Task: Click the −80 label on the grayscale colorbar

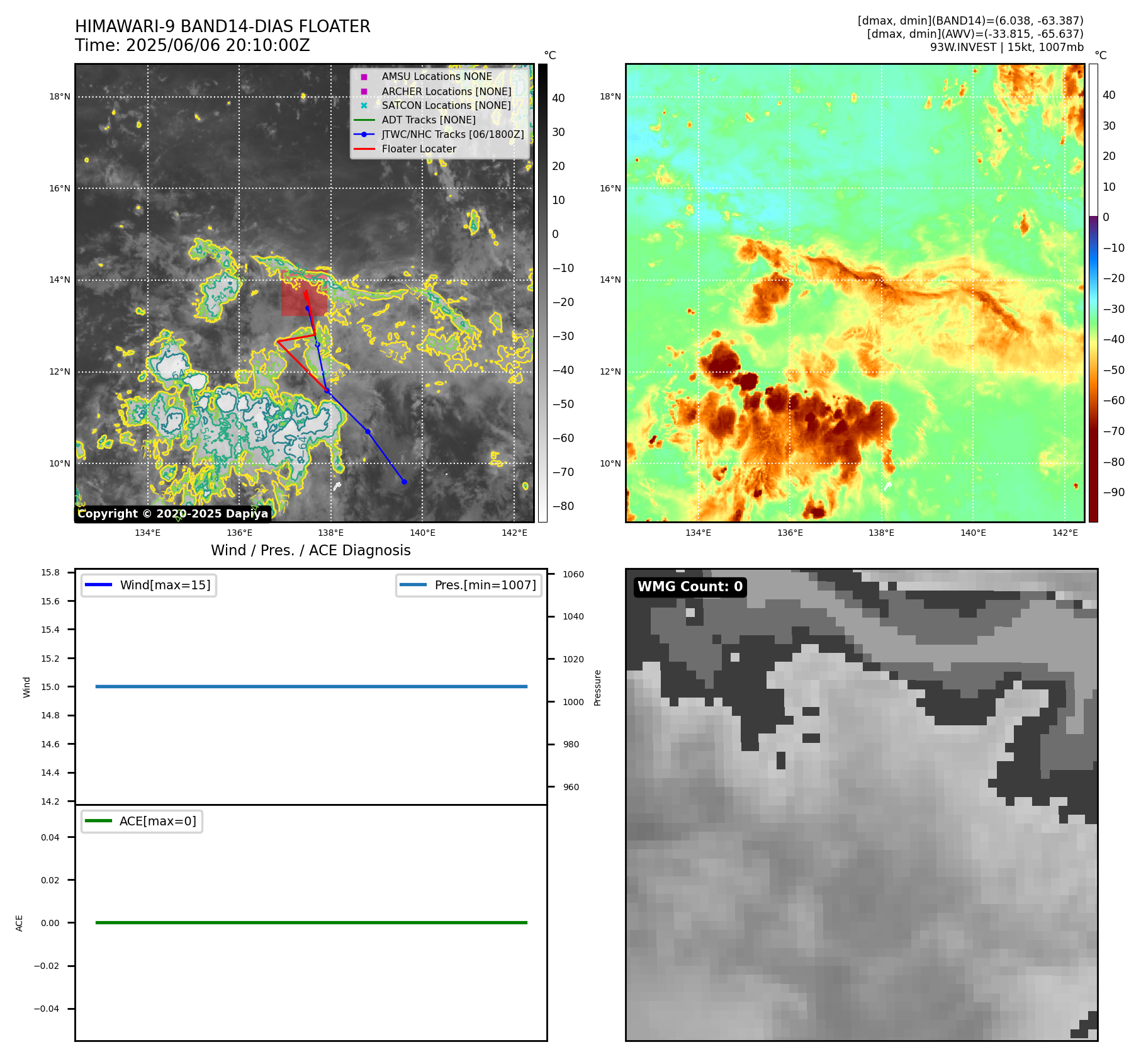Action: (x=563, y=506)
